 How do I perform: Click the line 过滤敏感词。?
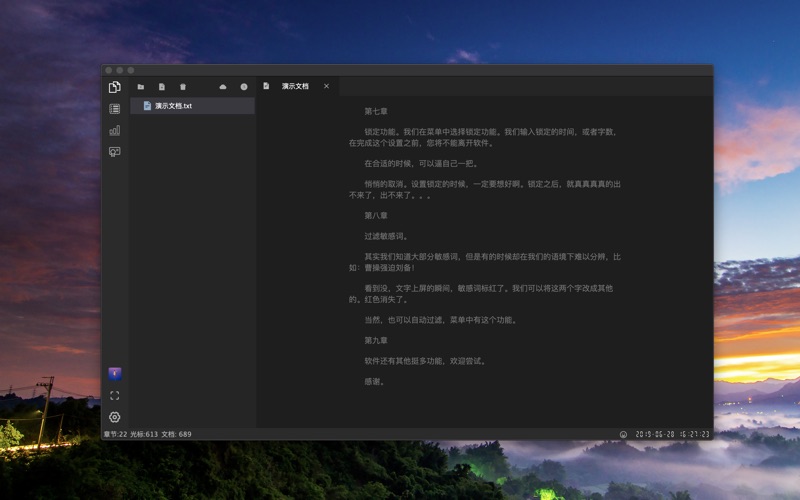[x=386, y=236]
